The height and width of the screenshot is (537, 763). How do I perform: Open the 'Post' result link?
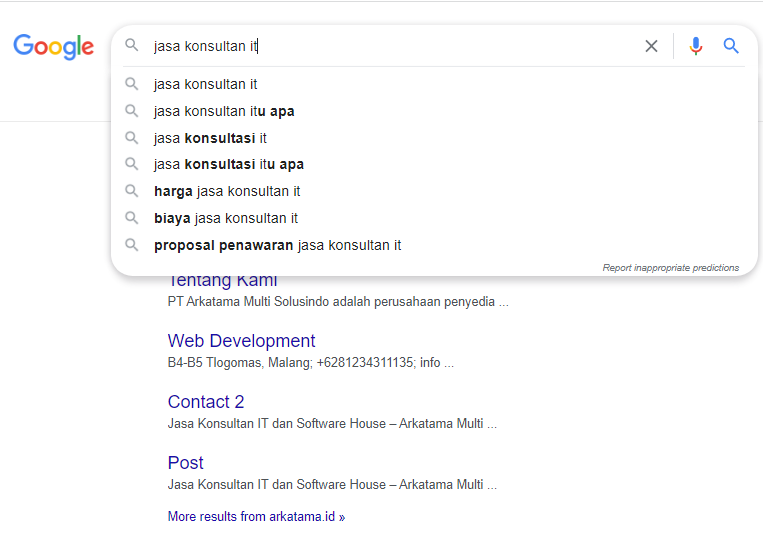pyautogui.click(x=185, y=463)
